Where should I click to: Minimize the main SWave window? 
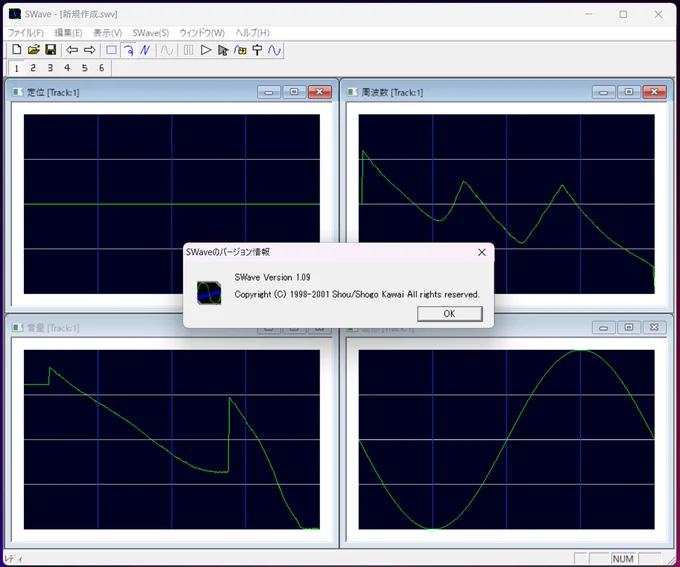coord(588,14)
